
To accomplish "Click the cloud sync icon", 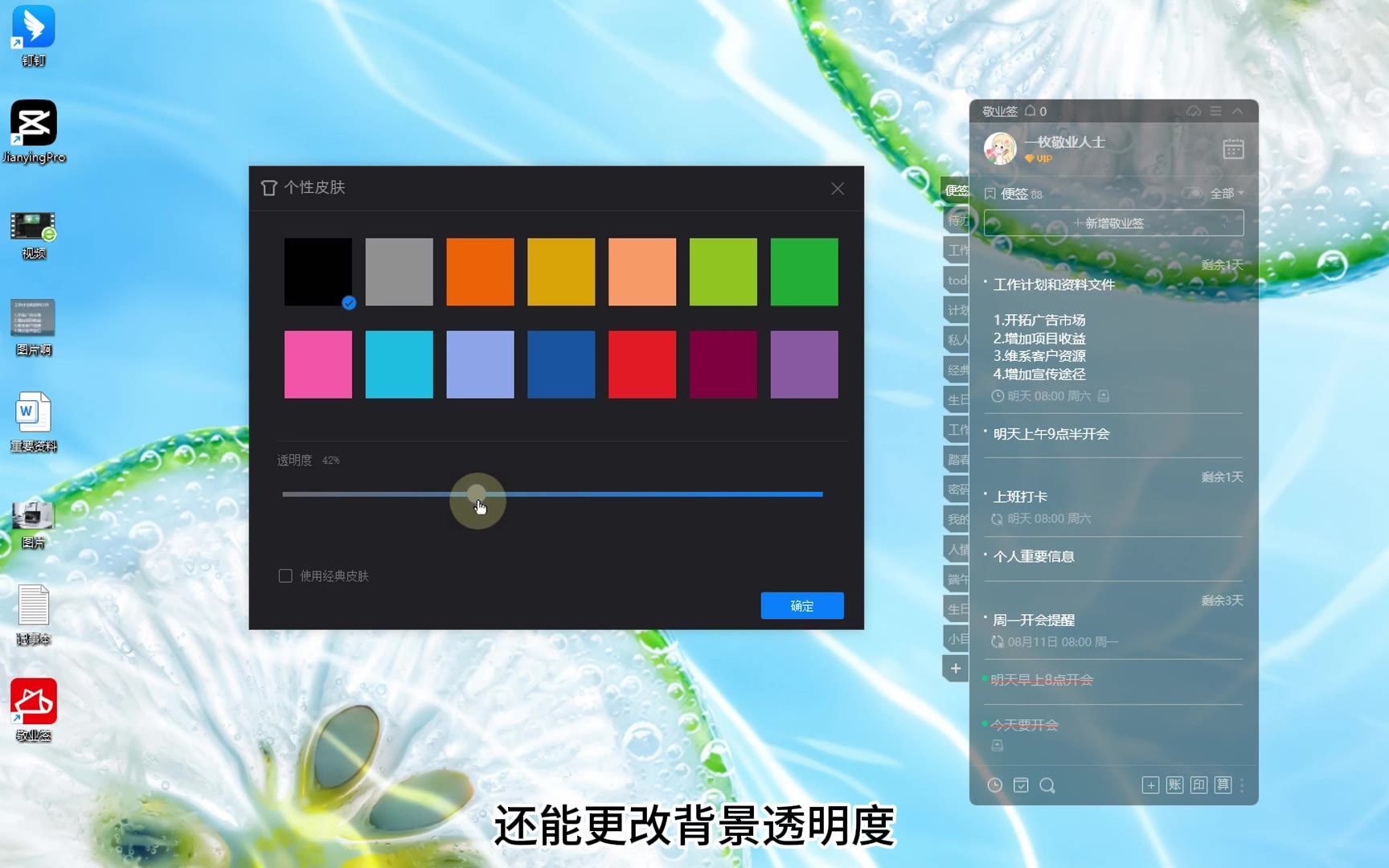I will pos(1194,111).
